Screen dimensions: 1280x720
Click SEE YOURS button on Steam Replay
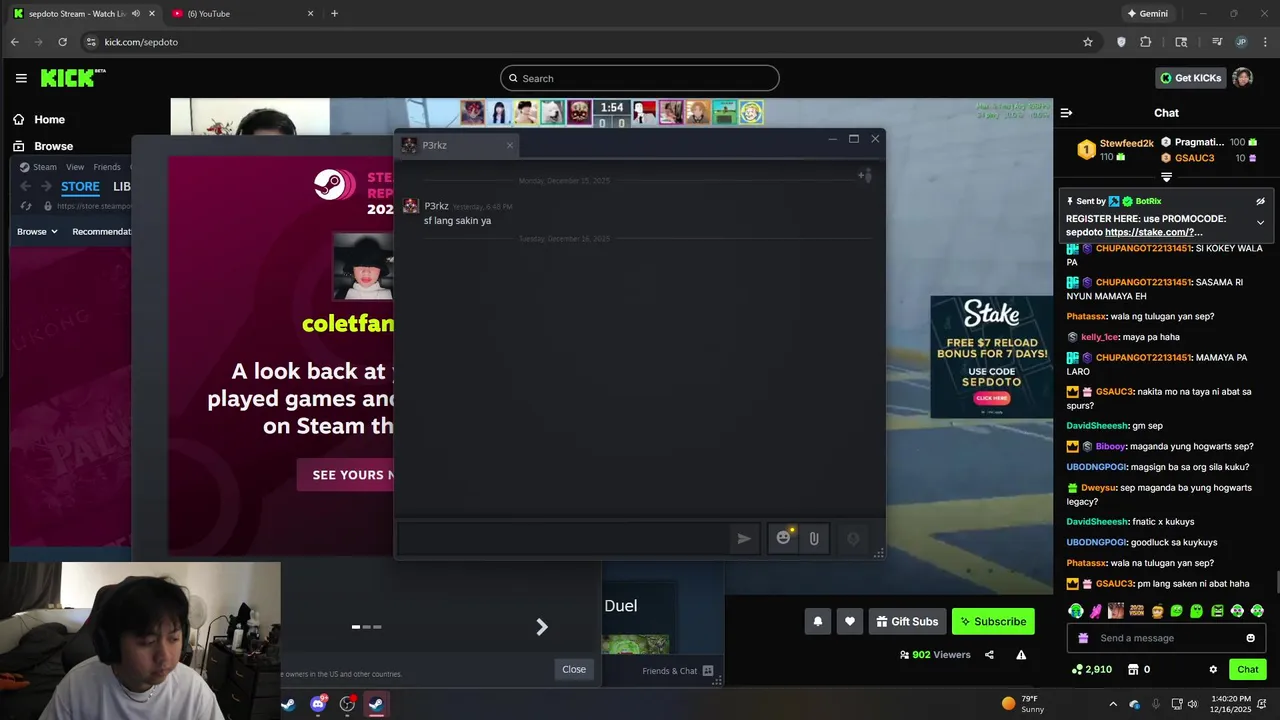pyautogui.click(x=346, y=475)
